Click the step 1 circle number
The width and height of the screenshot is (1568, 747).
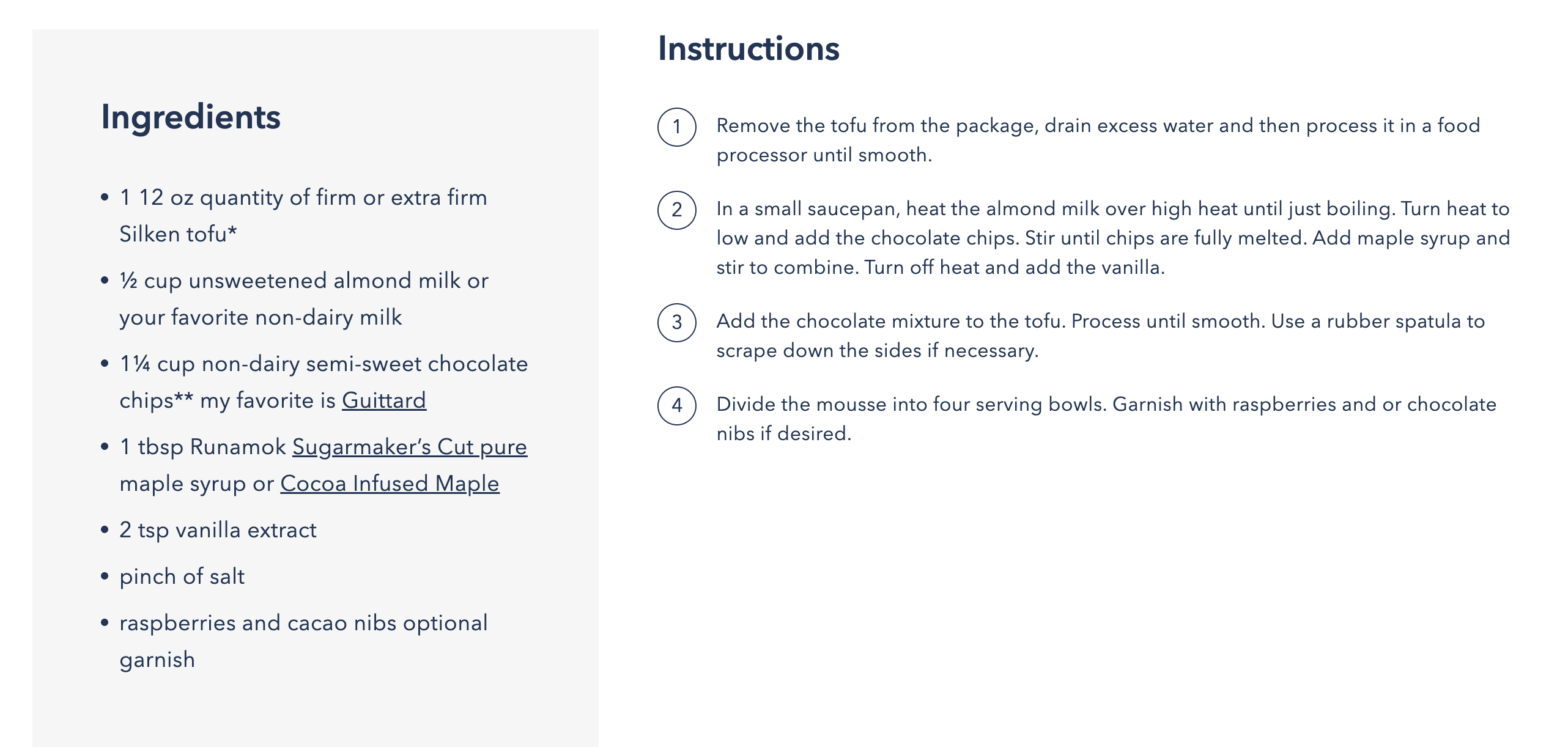(676, 127)
